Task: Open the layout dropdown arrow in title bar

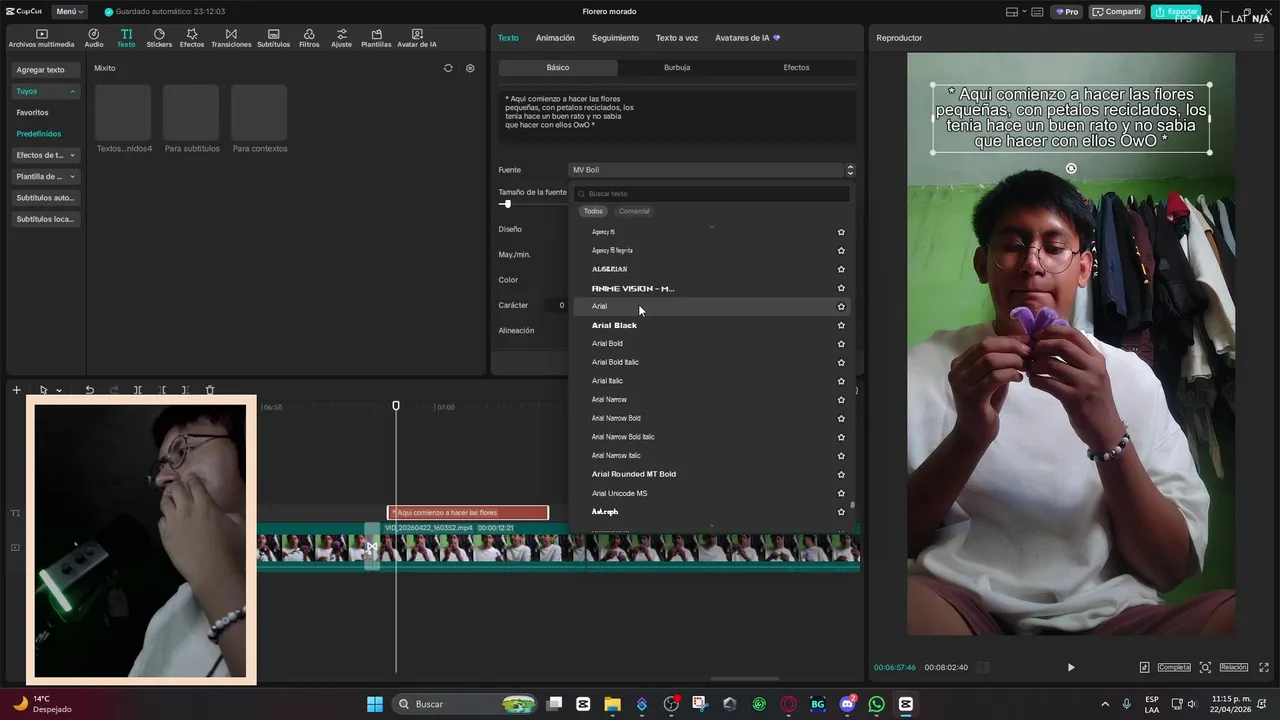Action: click(x=1024, y=12)
